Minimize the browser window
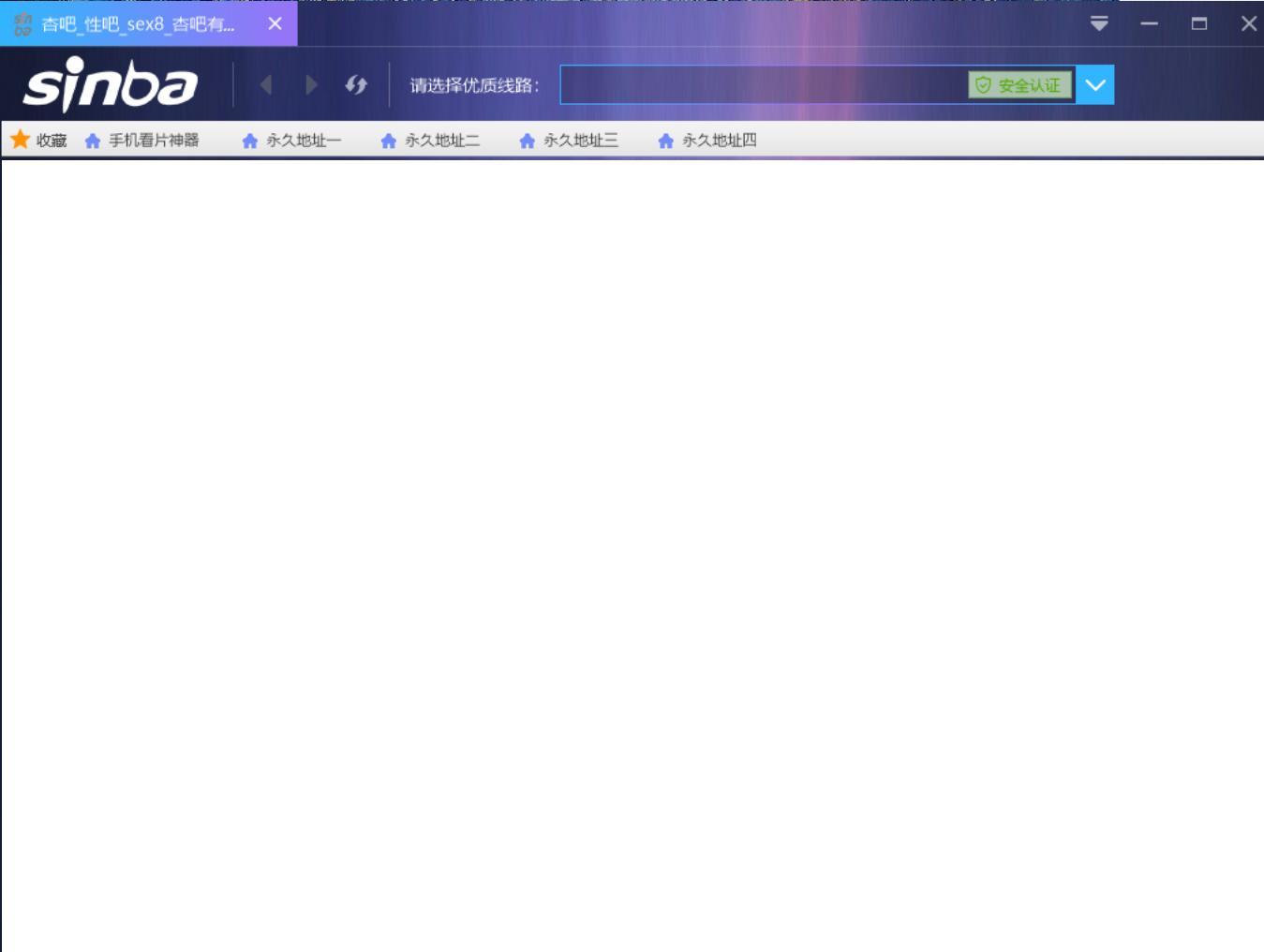Image resolution: width=1264 pixels, height=952 pixels. pyautogui.click(x=1149, y=23)
